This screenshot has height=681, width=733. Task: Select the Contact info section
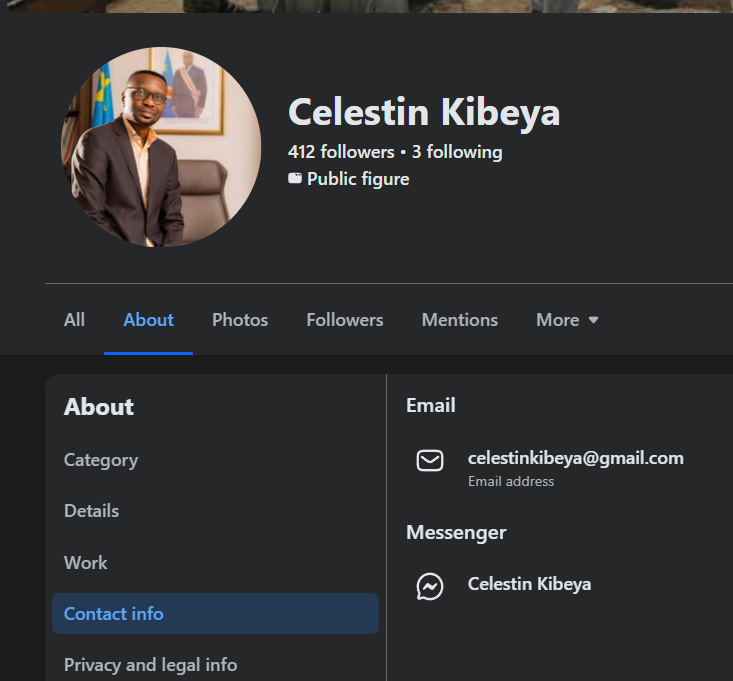[x=114, y=614]
